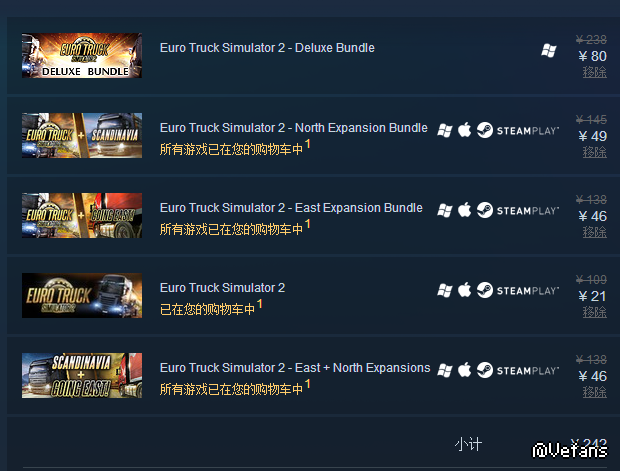The image size is (620, 471).
Task: Open North Expansion Bundle title link
Action: 293,128
